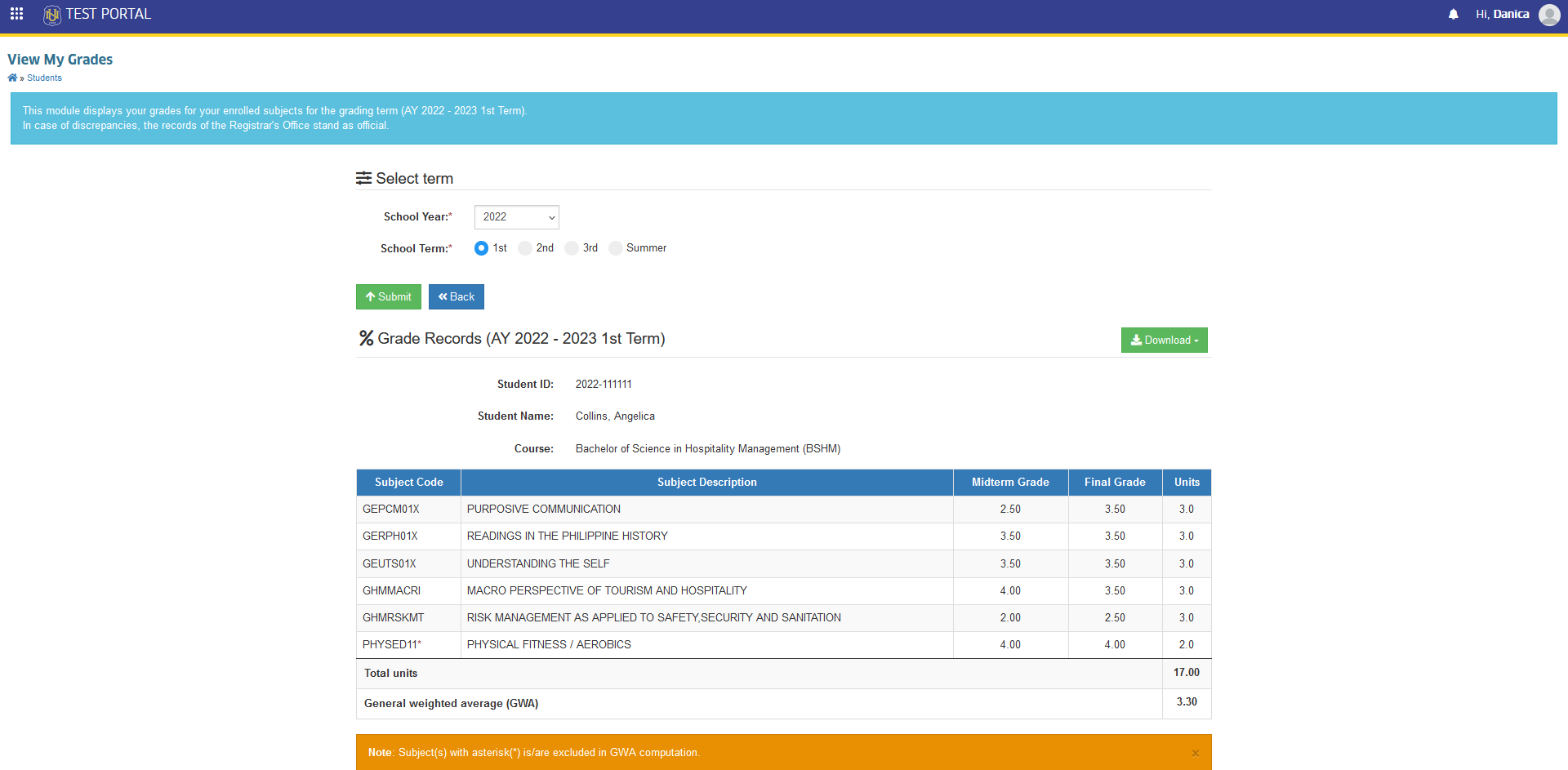Select the 2nd school term
Screen dimensions: 1568x770
click(525, 248)
